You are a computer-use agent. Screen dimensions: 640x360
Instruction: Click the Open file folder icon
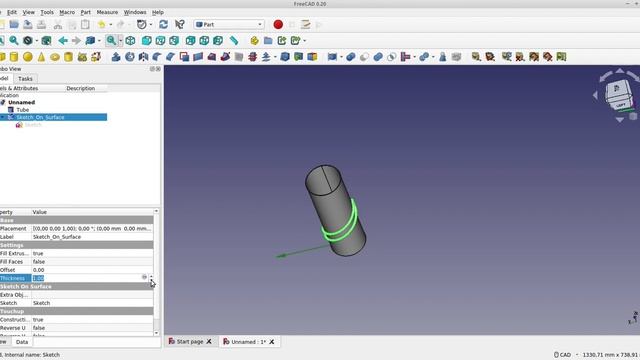(x=14, y=24)
